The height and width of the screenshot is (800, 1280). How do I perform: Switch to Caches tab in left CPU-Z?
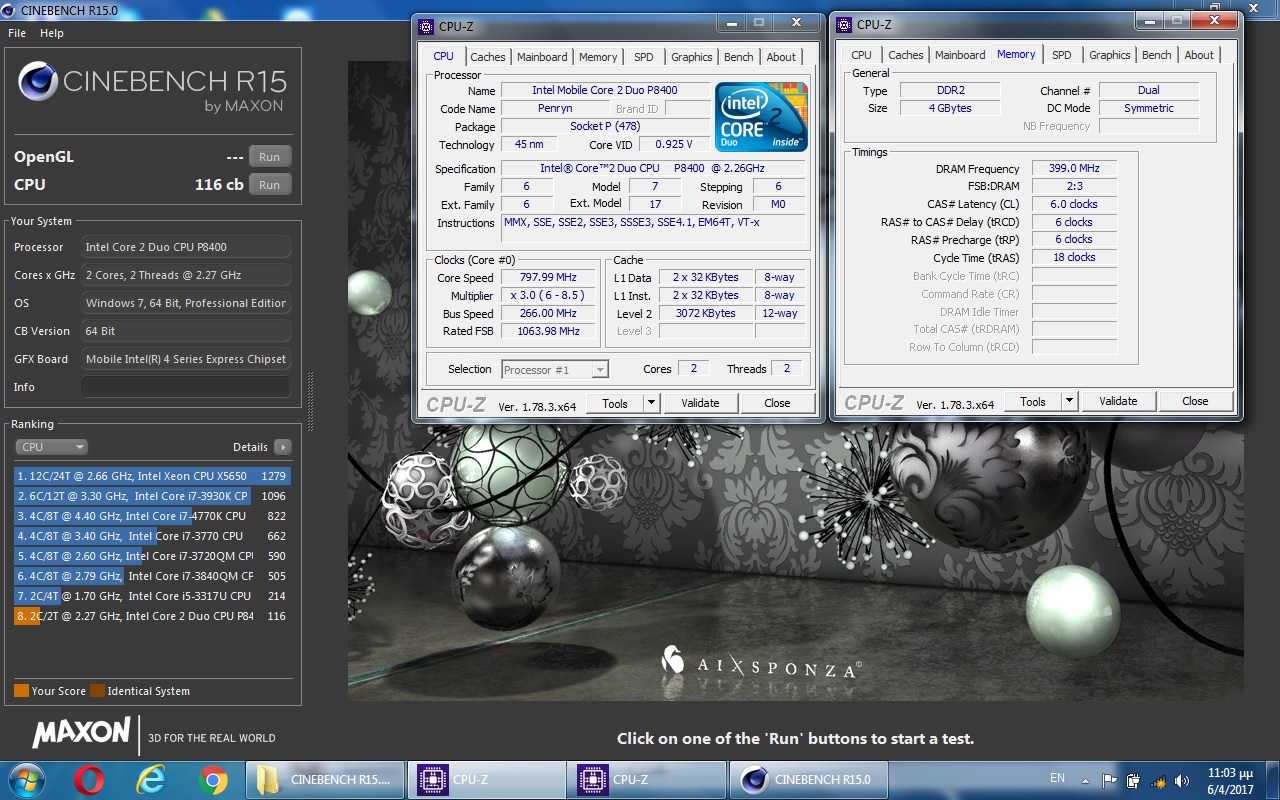pos(488,57)
